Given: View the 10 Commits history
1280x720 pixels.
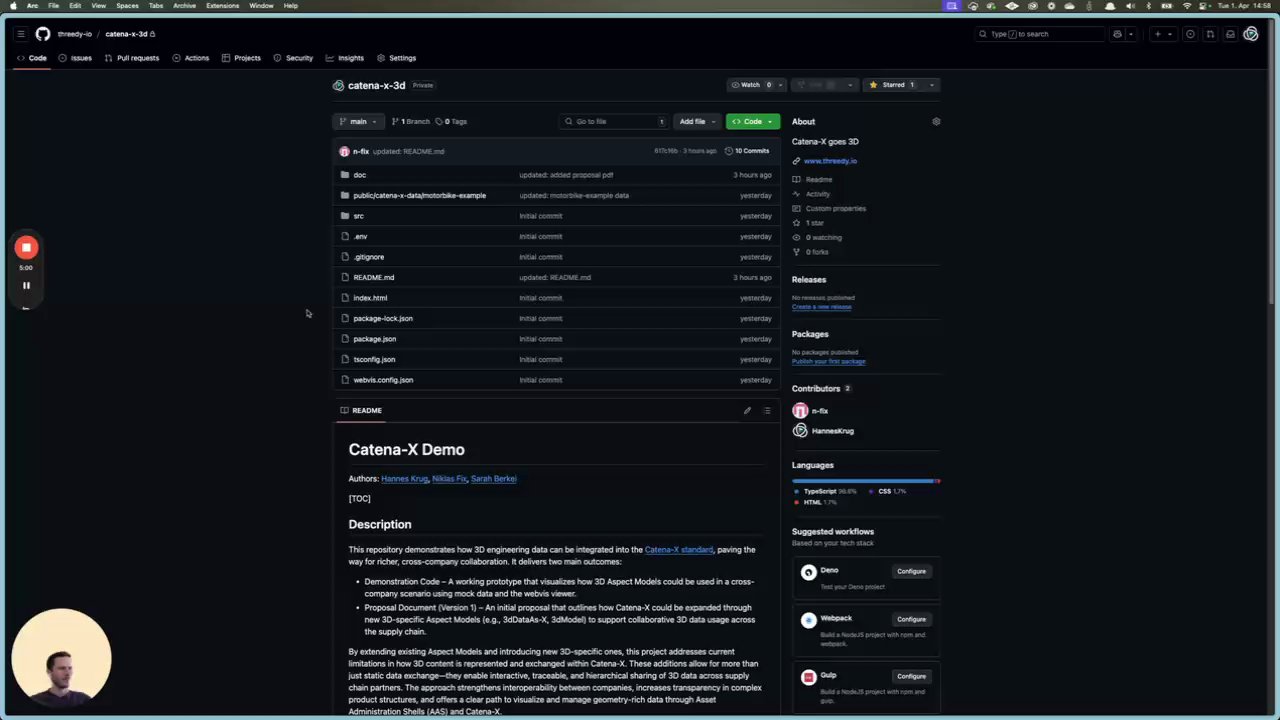Looking at the screenshot, I should click(747, 151).
